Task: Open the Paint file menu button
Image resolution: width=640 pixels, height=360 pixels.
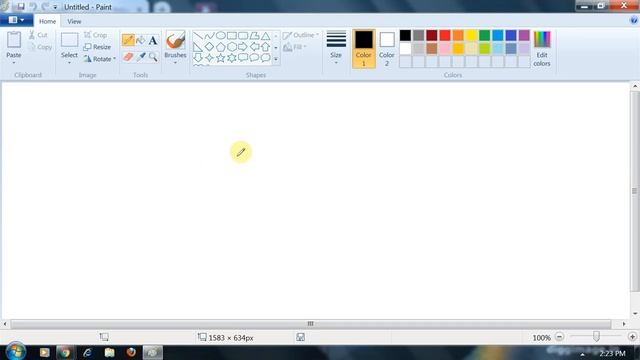Action: tap(16, 20)
